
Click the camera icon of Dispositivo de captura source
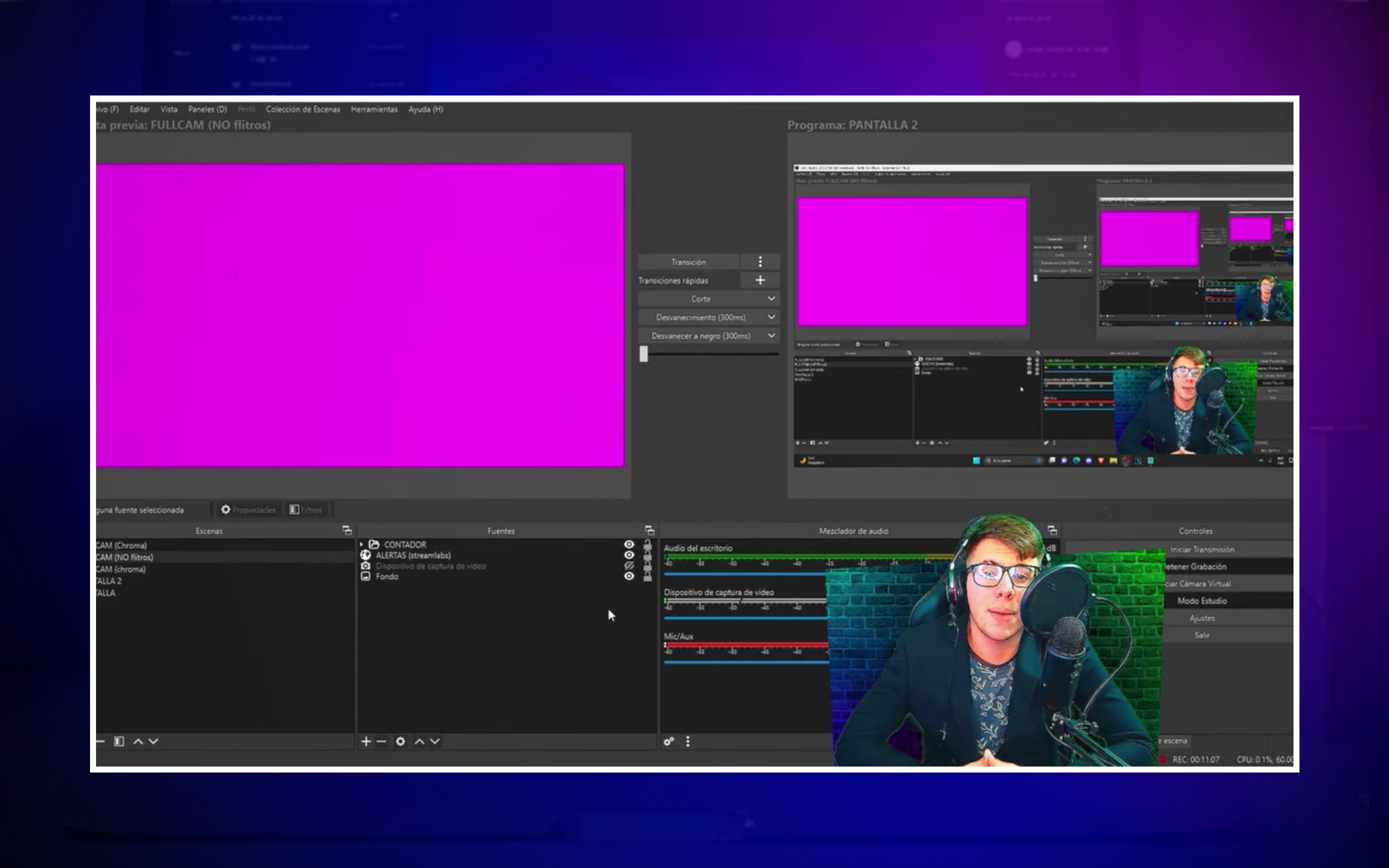point(365,566)
